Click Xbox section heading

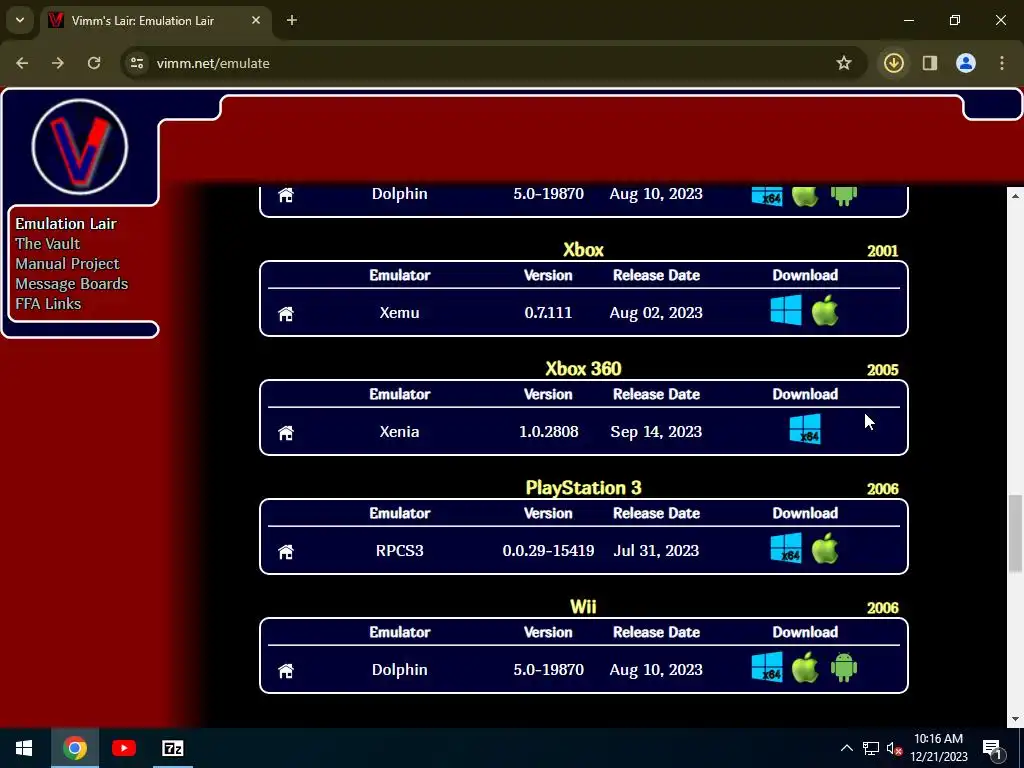point(583,249)
